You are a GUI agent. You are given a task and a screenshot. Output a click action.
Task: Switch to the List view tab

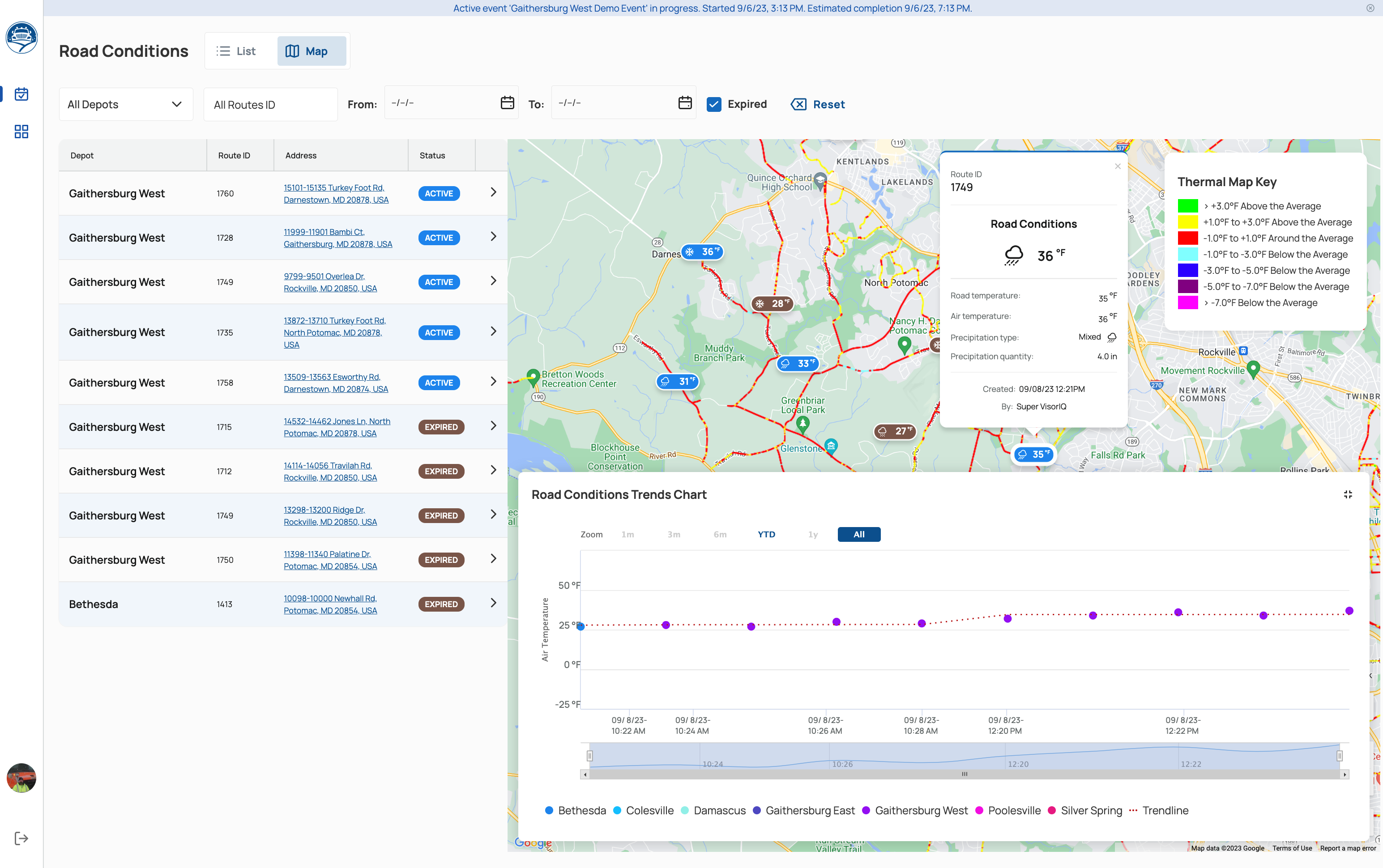237,51
